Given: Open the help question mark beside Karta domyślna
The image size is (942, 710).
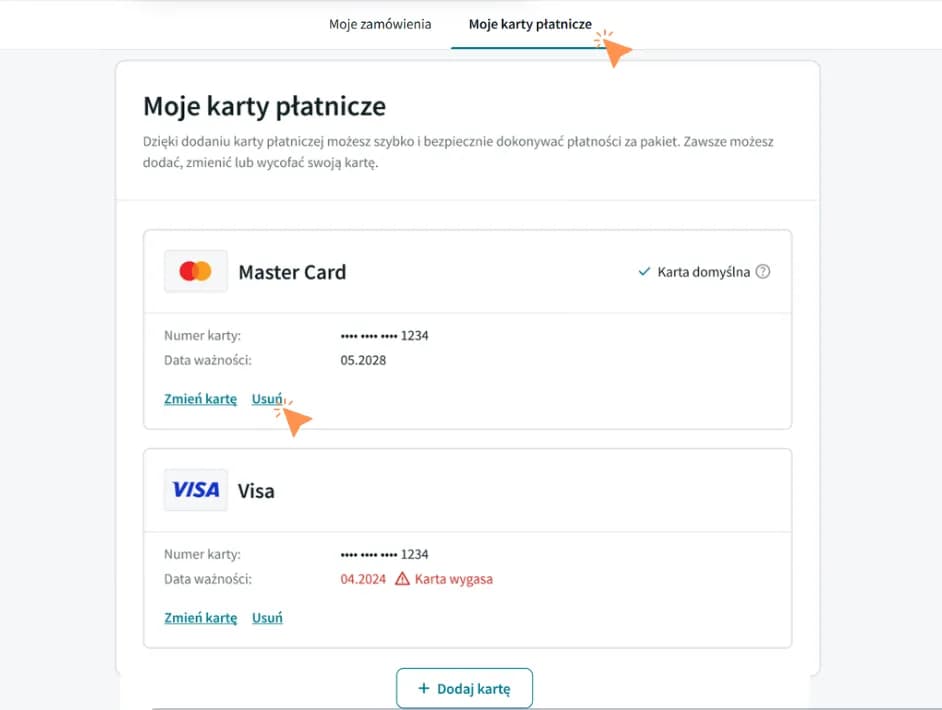Looking at the screenshot, I should (x=763, y=272).
